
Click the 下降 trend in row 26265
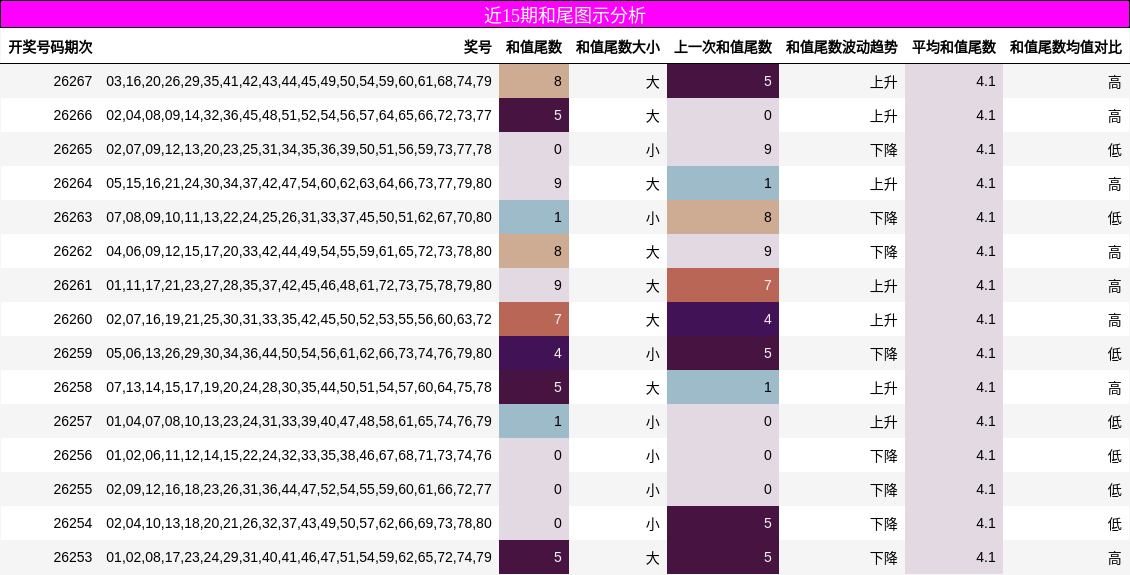[x=884, y=150]
